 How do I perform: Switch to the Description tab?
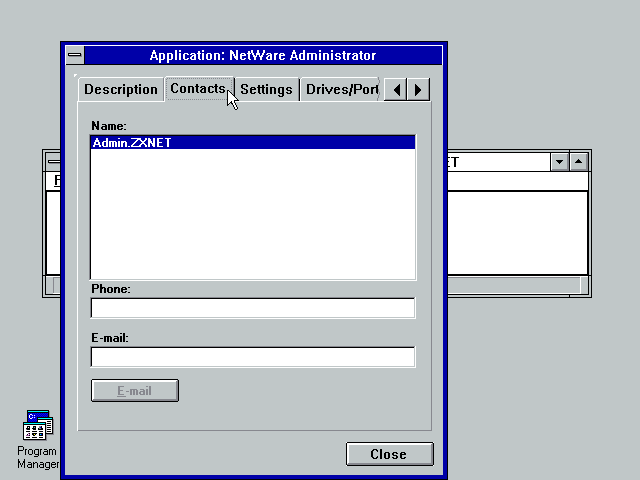pyautogui.click(x=121, y=89)
